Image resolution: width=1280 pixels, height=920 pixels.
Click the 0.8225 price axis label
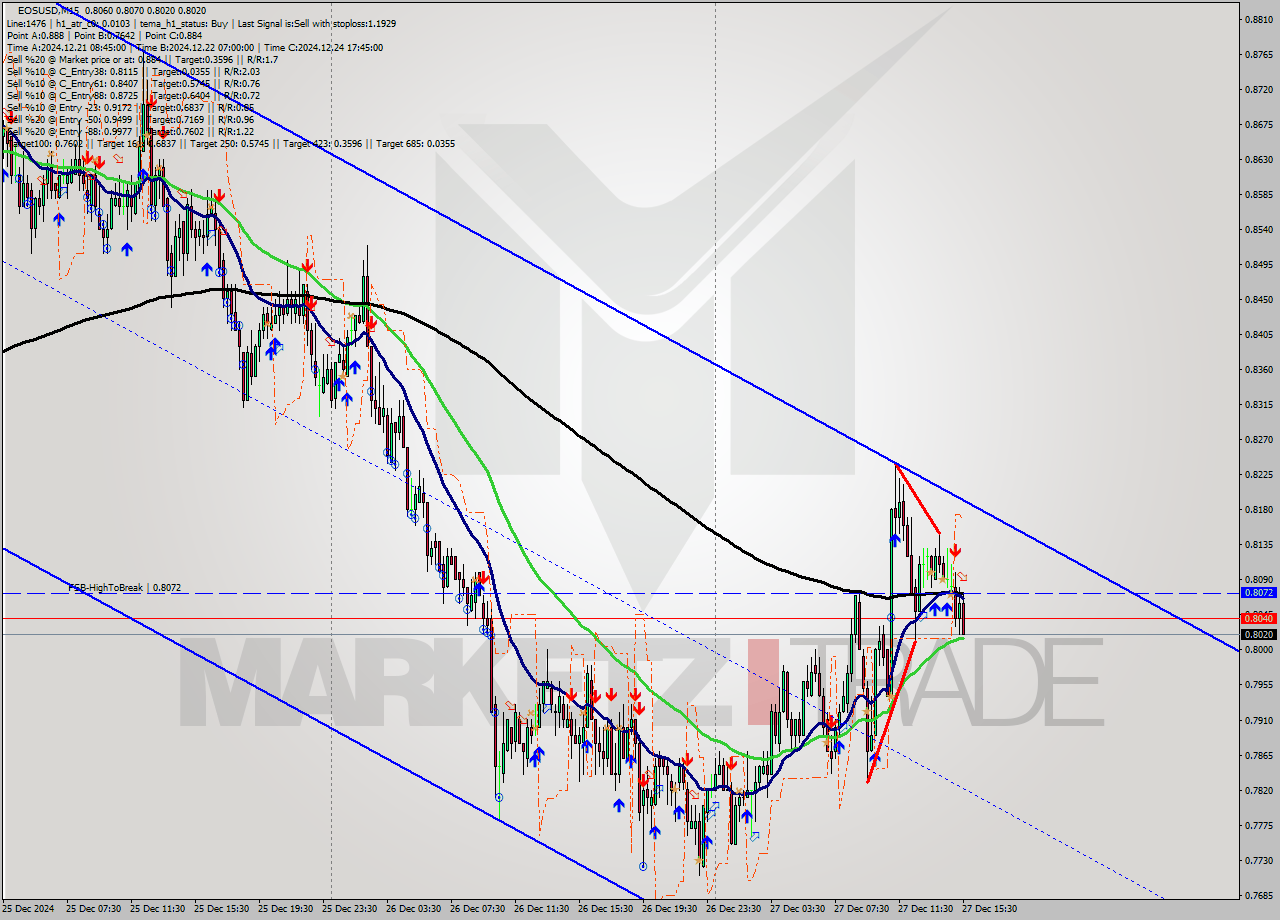point(1257,474)
